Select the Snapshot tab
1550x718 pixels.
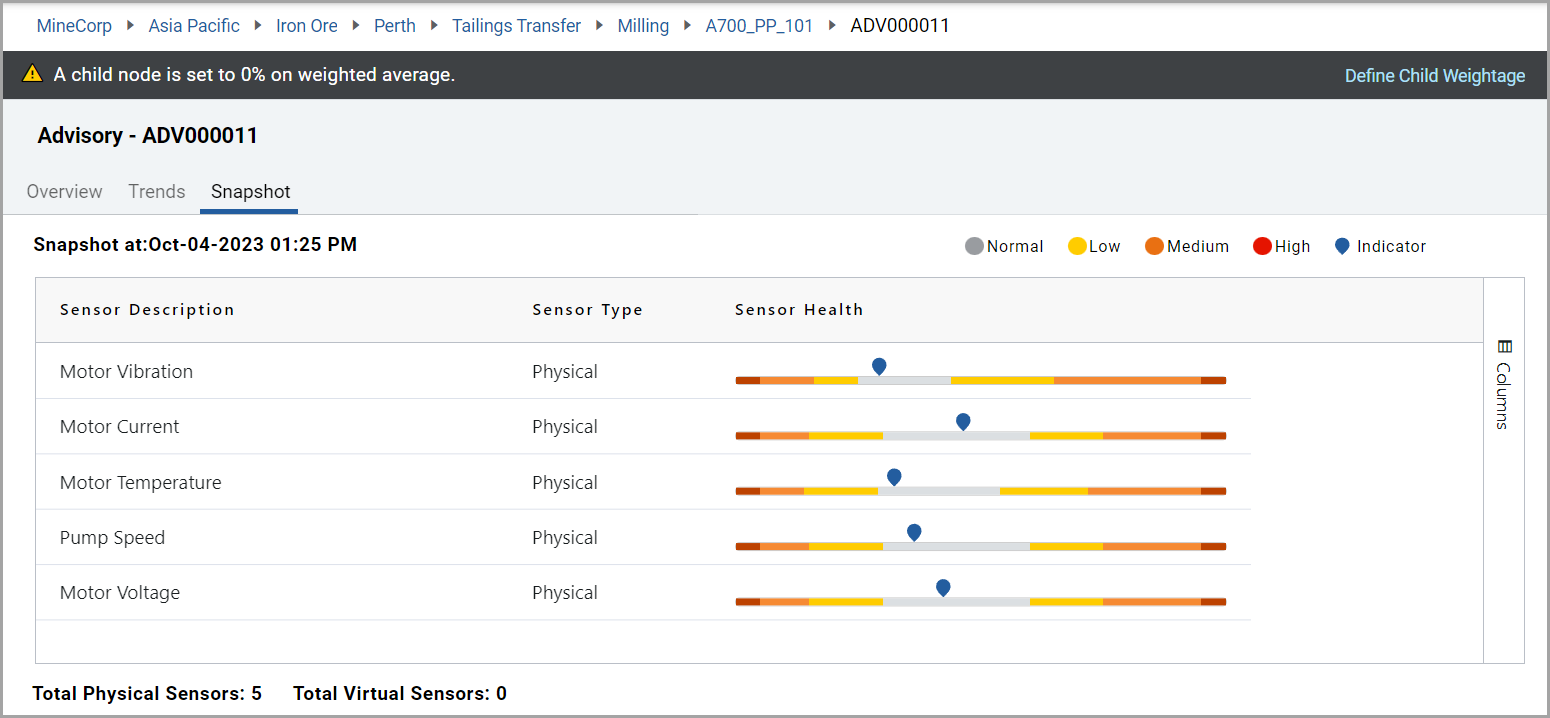coord(250,191)
